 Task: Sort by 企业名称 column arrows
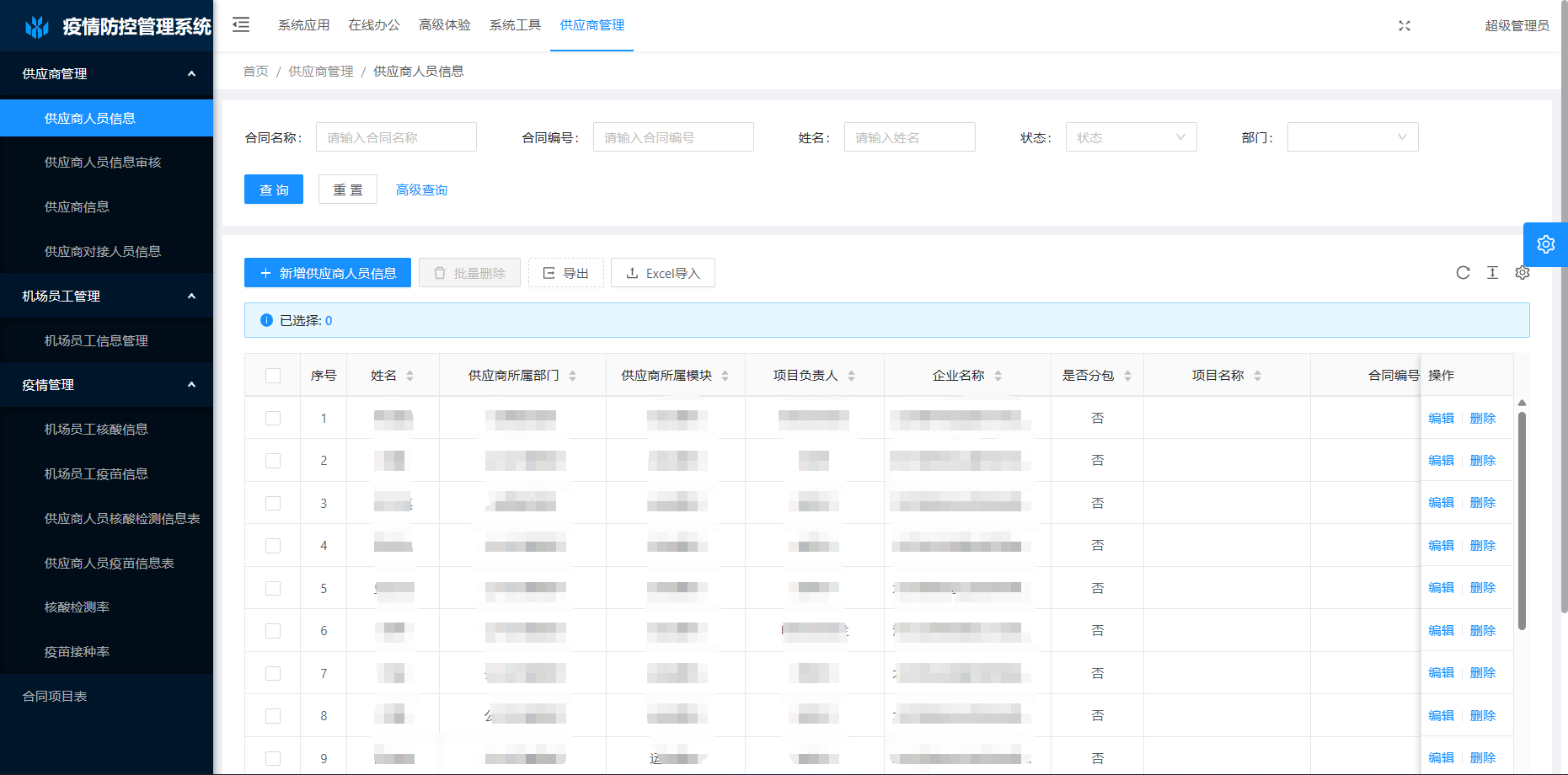click(998, 376)
